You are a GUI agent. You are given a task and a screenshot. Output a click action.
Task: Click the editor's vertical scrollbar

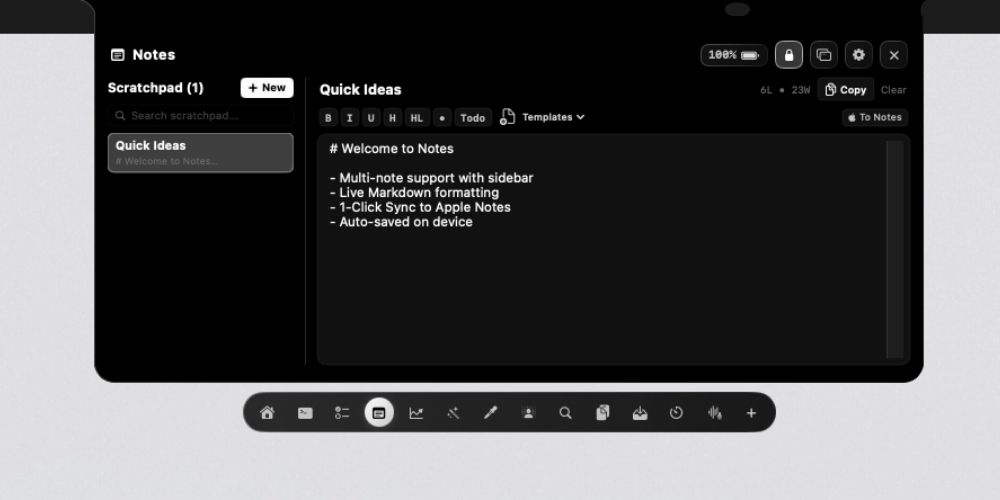895,249
